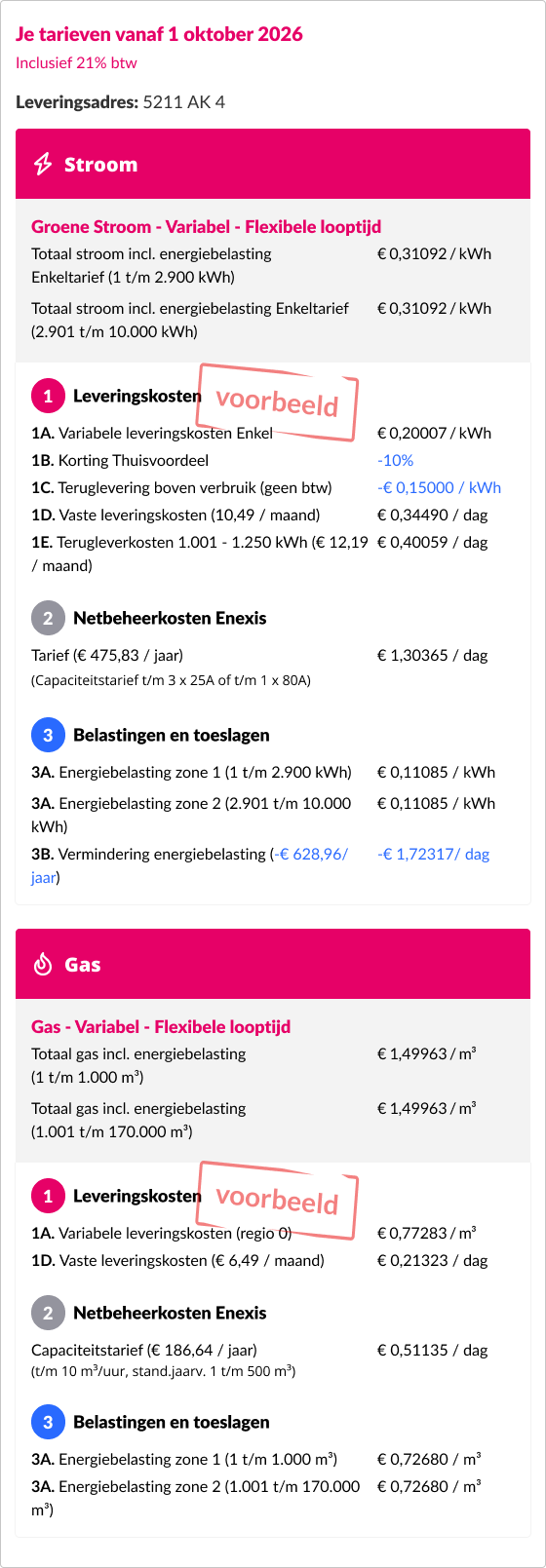Open Groene Stroom - Variabel - Flexibele looptijd heading
This screenshot has height=1568, width=546.
pos(206,227)
